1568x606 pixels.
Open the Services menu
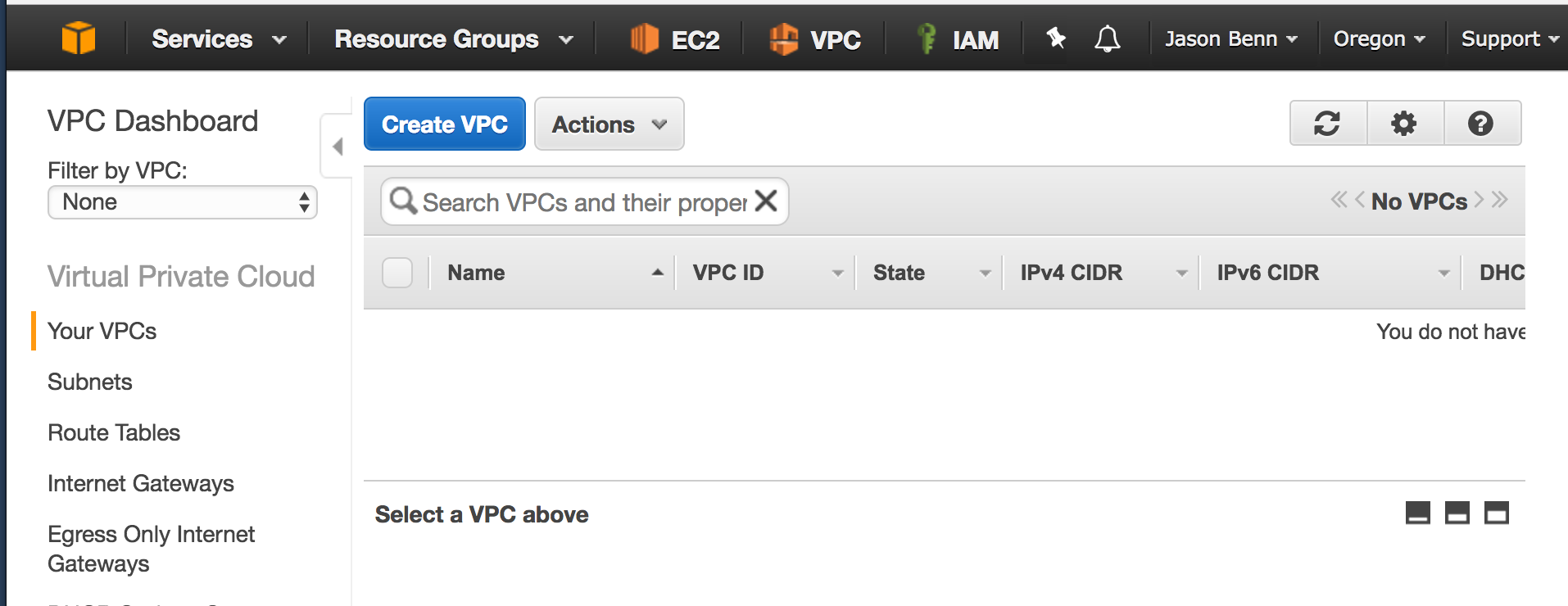click(219, 39)
